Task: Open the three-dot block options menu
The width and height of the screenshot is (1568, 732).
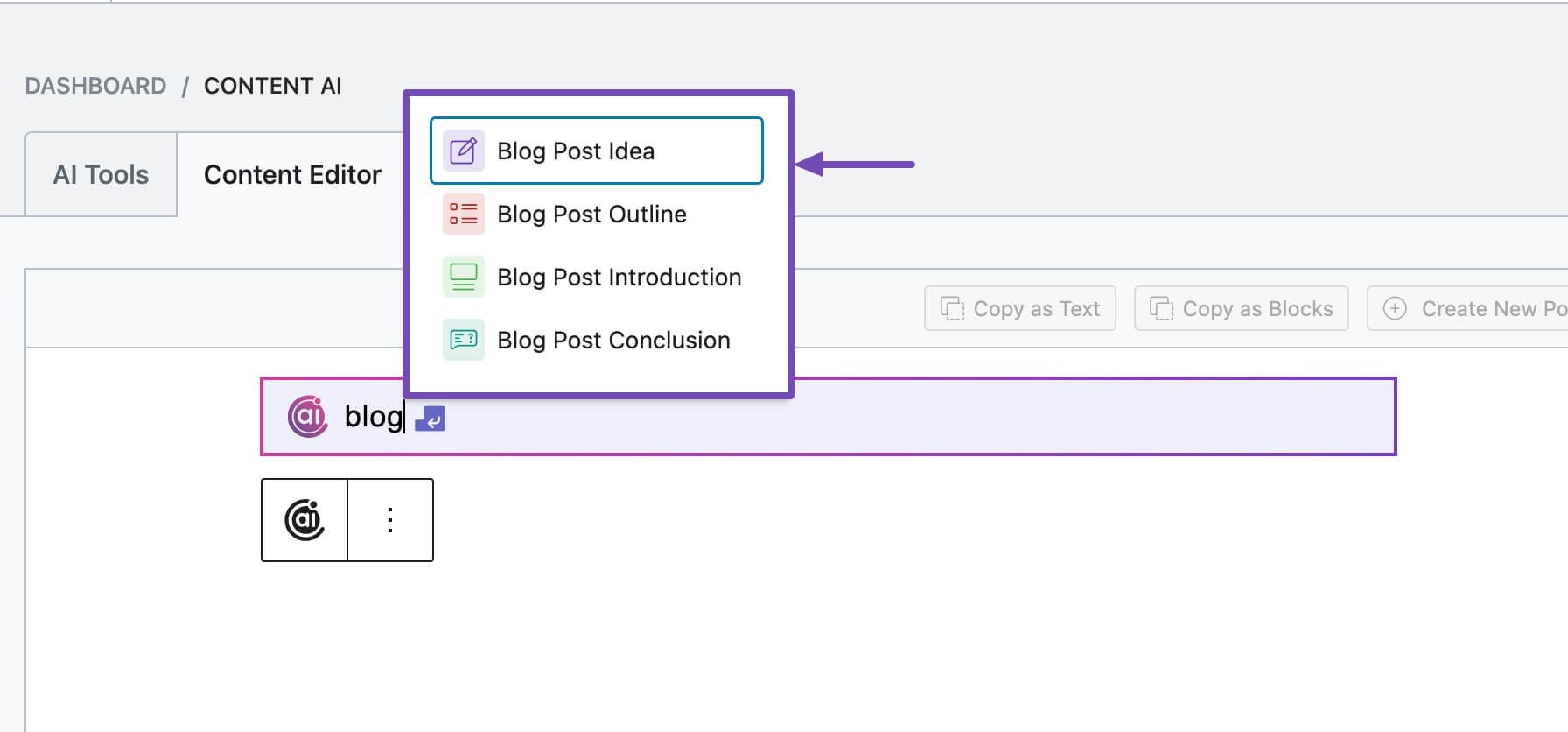Action: pyautogui.click(x=390, y=520)
